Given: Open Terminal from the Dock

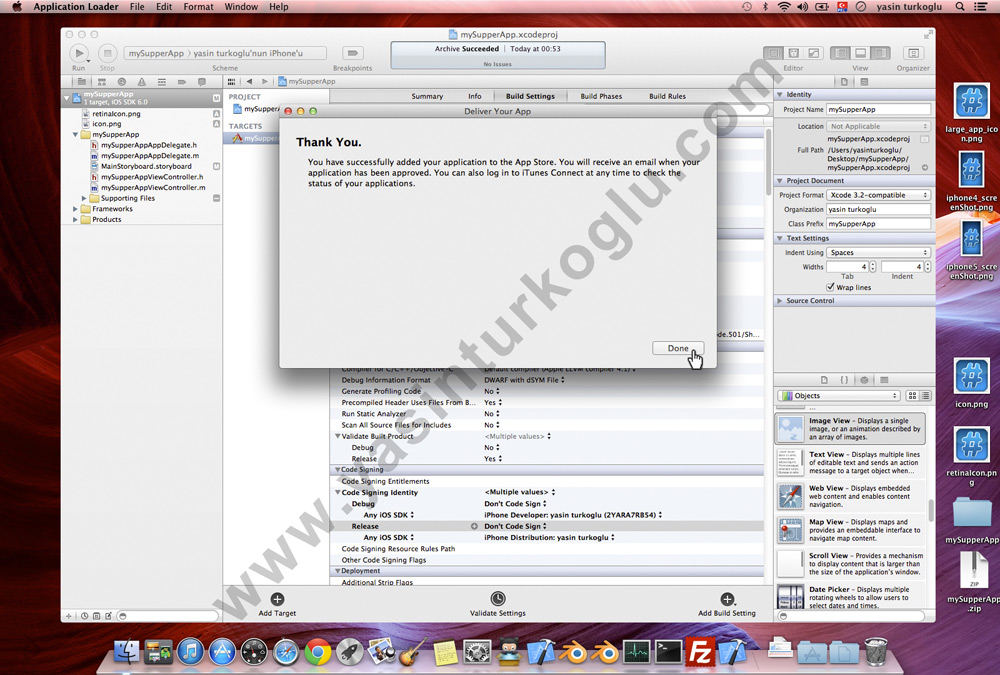Looking at the screenshot, I should tap(668, 652).
